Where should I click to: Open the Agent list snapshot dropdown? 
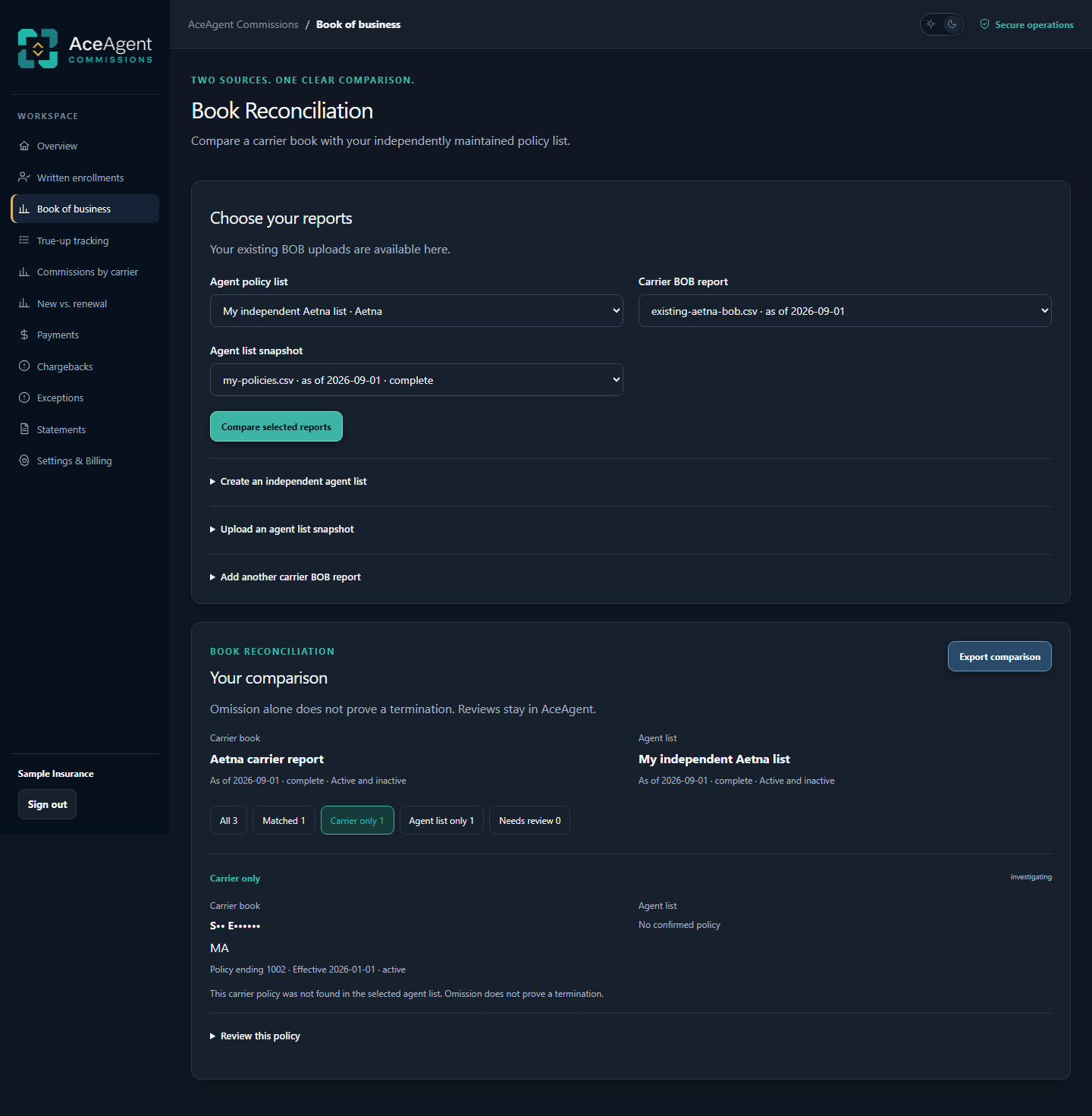(416, 380)
